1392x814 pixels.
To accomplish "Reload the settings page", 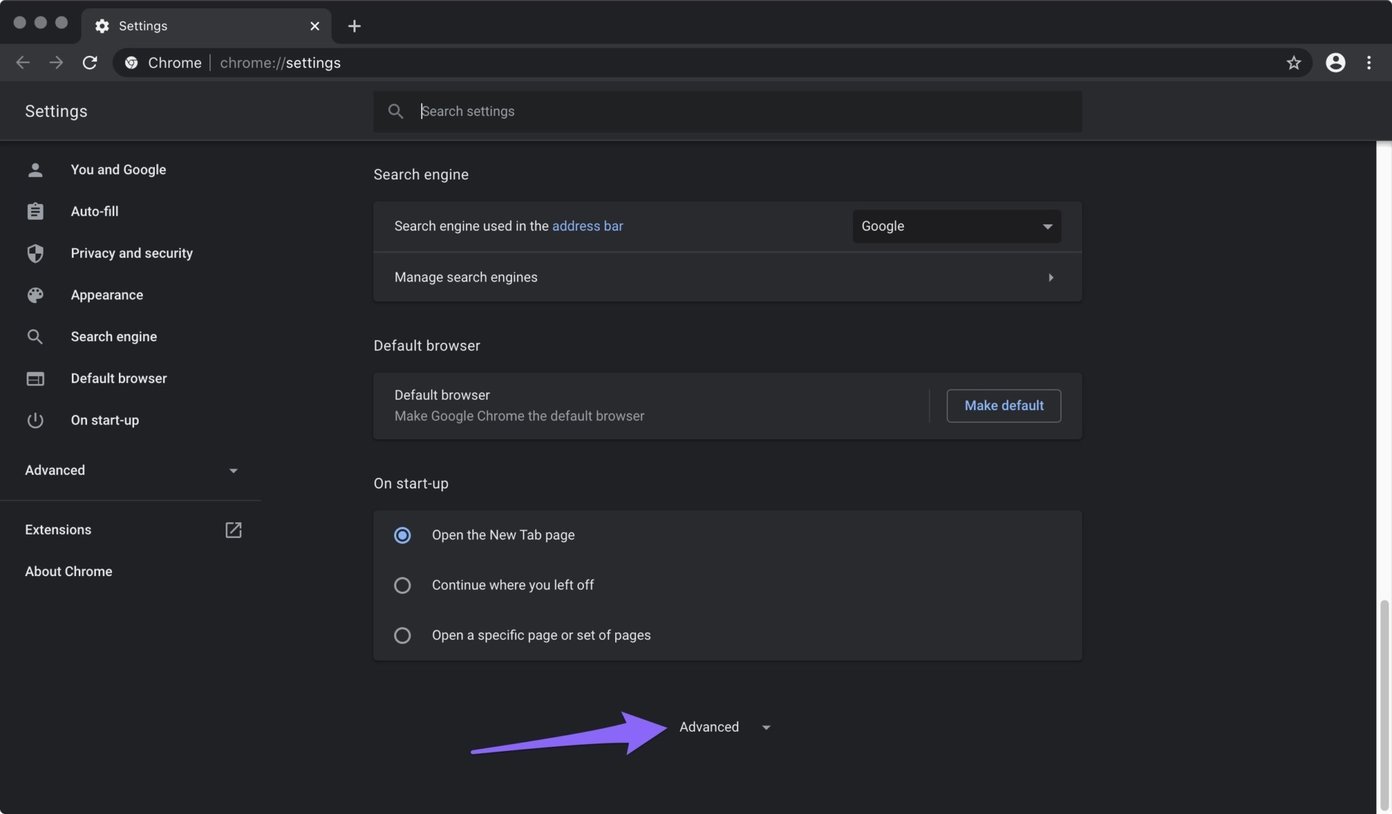I will [90, 62].
